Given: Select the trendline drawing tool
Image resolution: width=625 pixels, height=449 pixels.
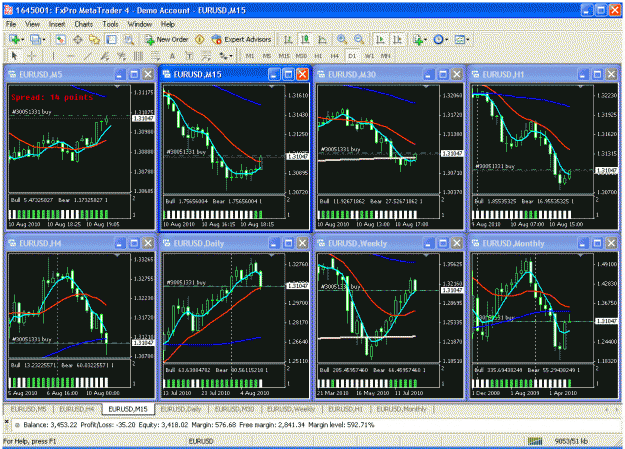Looking at the screenshot, I should [88, 56].
